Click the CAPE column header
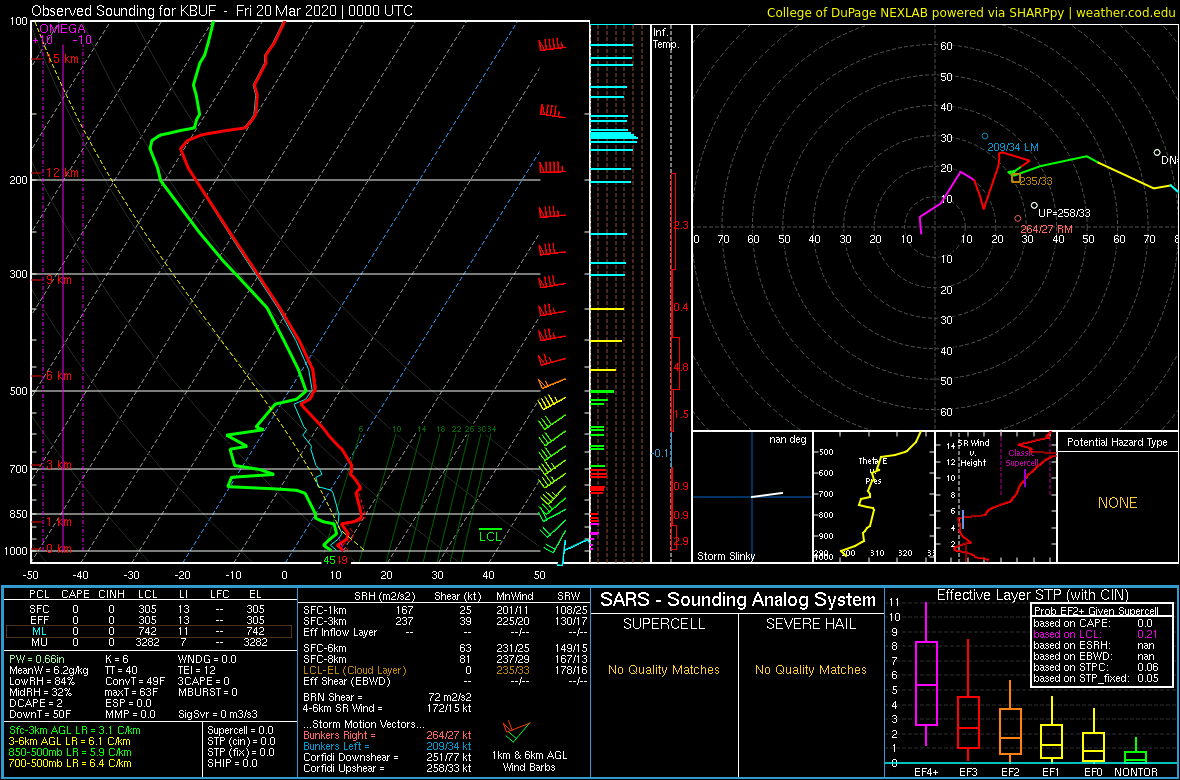Screen dimensions: 1180x780 coord(75,595)
